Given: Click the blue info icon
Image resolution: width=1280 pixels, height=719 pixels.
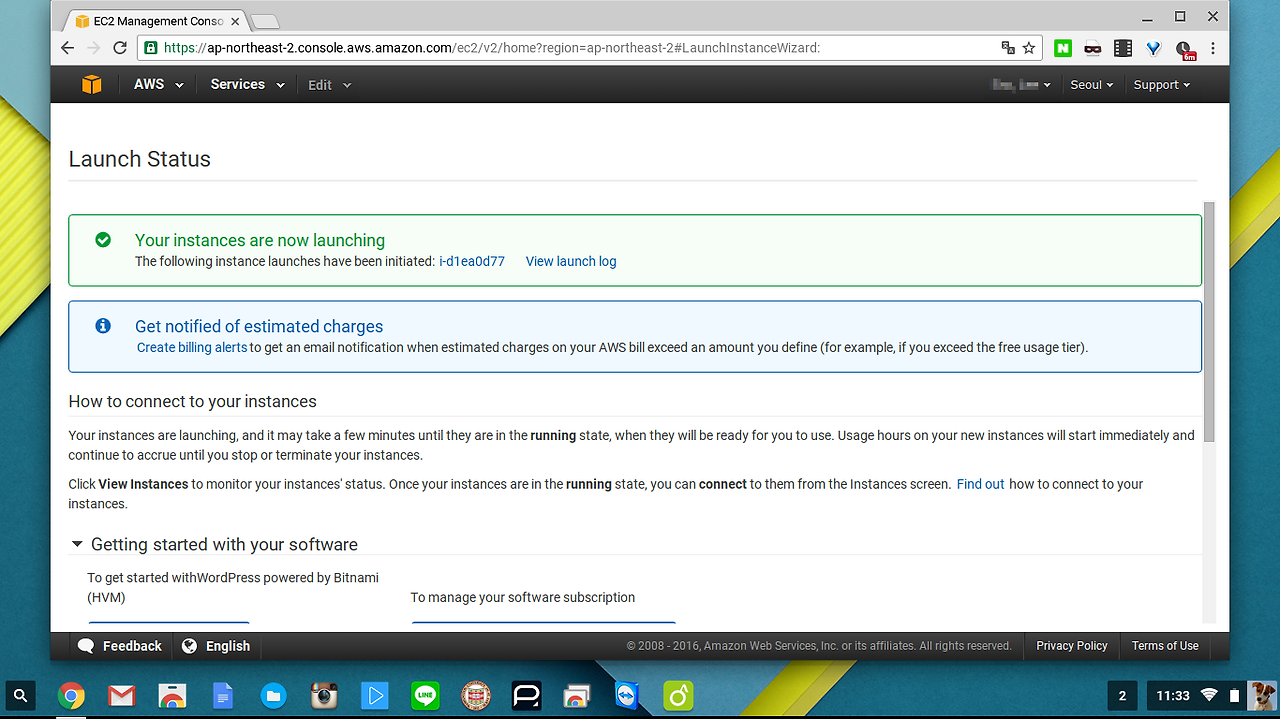Looking at the screenshot, I should point(102,326).
